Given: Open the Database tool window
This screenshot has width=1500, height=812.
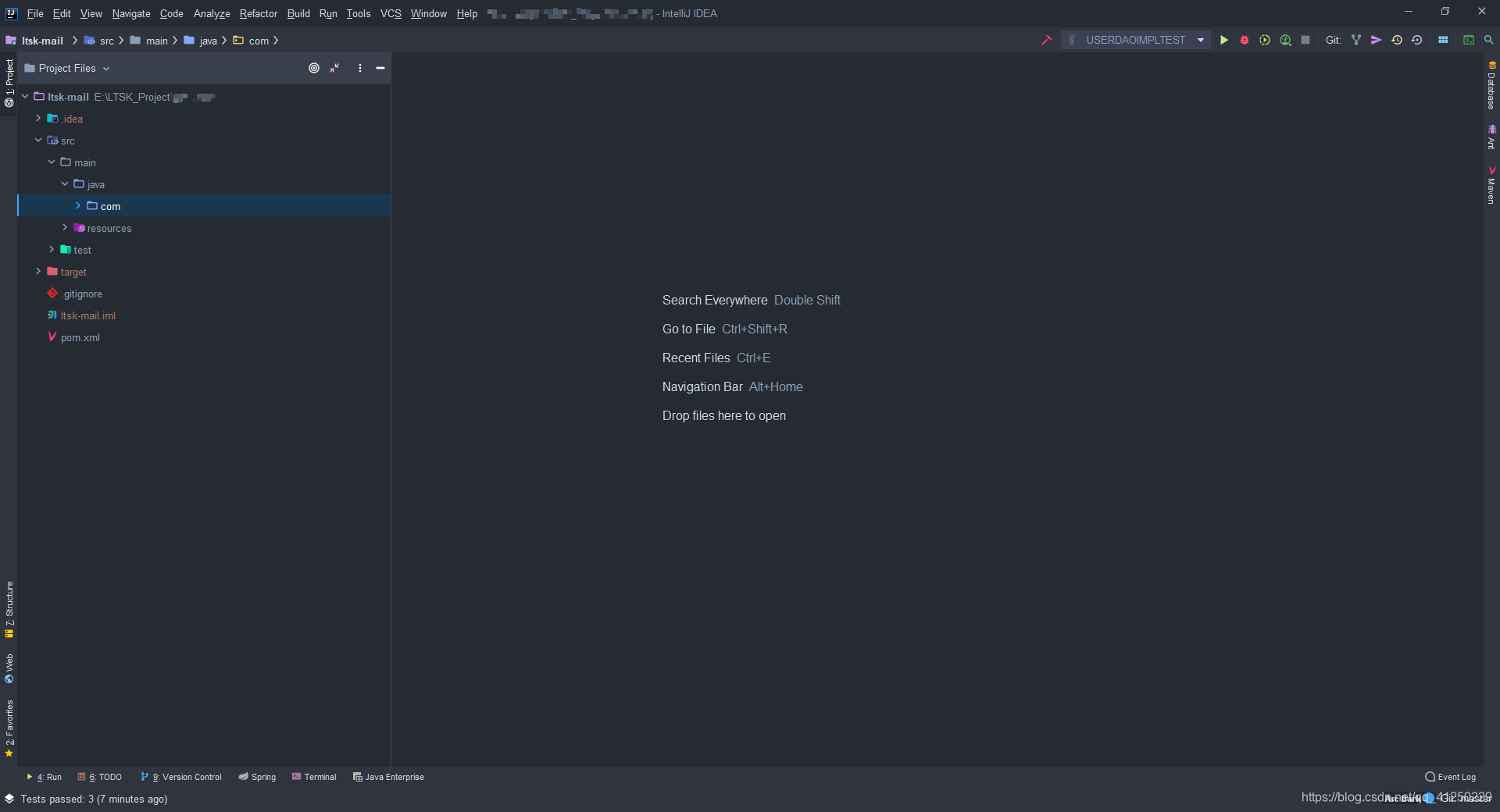Looking at the screenshot, I should 1491,85.
